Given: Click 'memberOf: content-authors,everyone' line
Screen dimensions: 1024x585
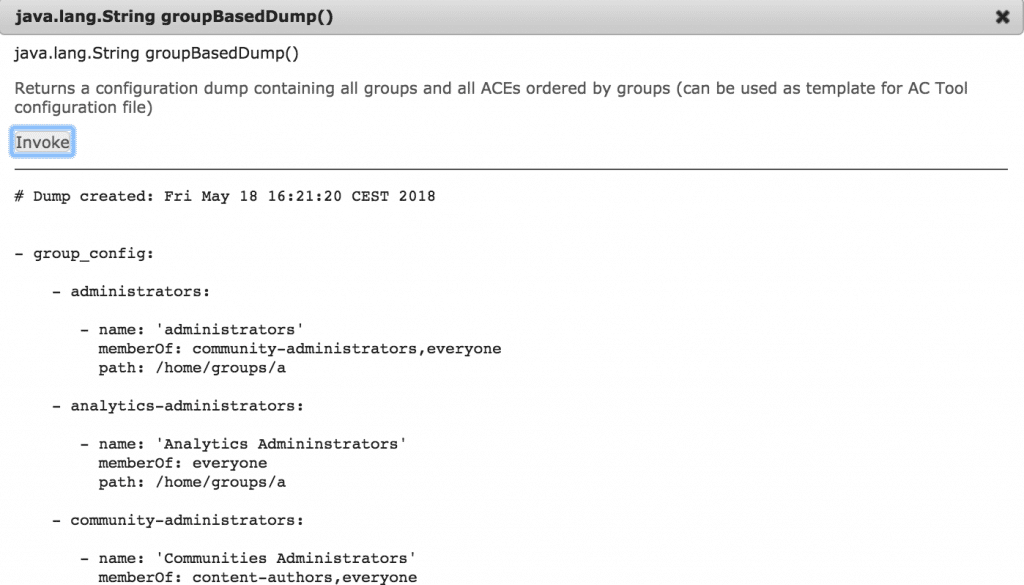Looking at the screenshot, I should pos(257,577).
